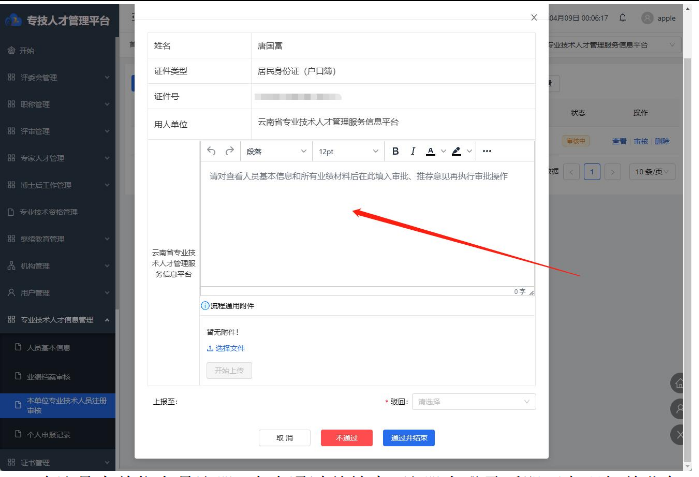Expand 证书管理 sidebar menu
The height and width of the screenshot is (477, 699).
(x=58, y=462)
